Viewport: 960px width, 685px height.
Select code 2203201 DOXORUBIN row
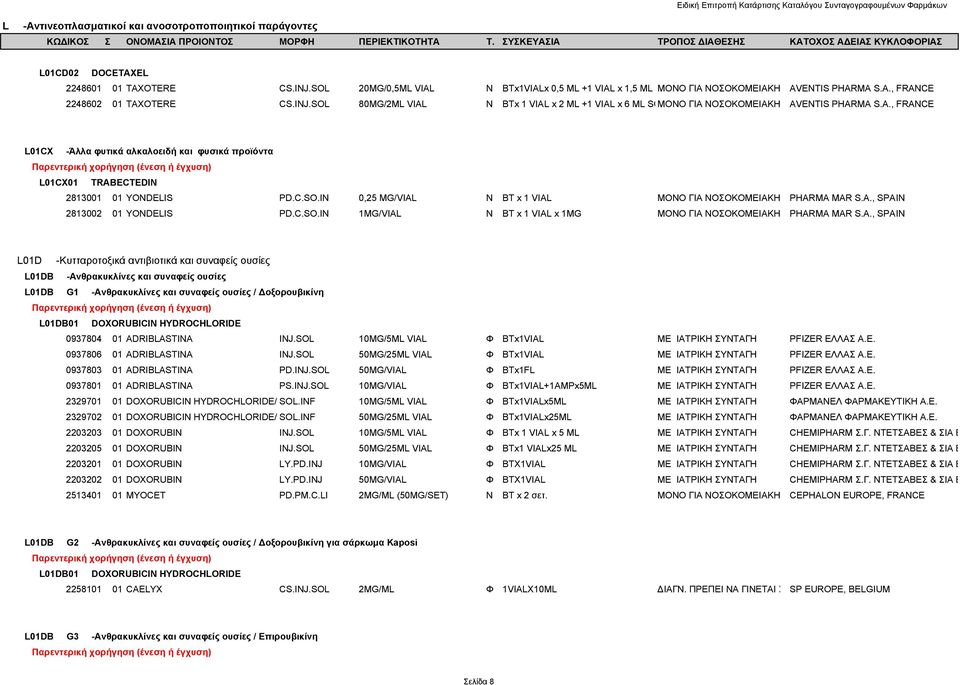84,464
